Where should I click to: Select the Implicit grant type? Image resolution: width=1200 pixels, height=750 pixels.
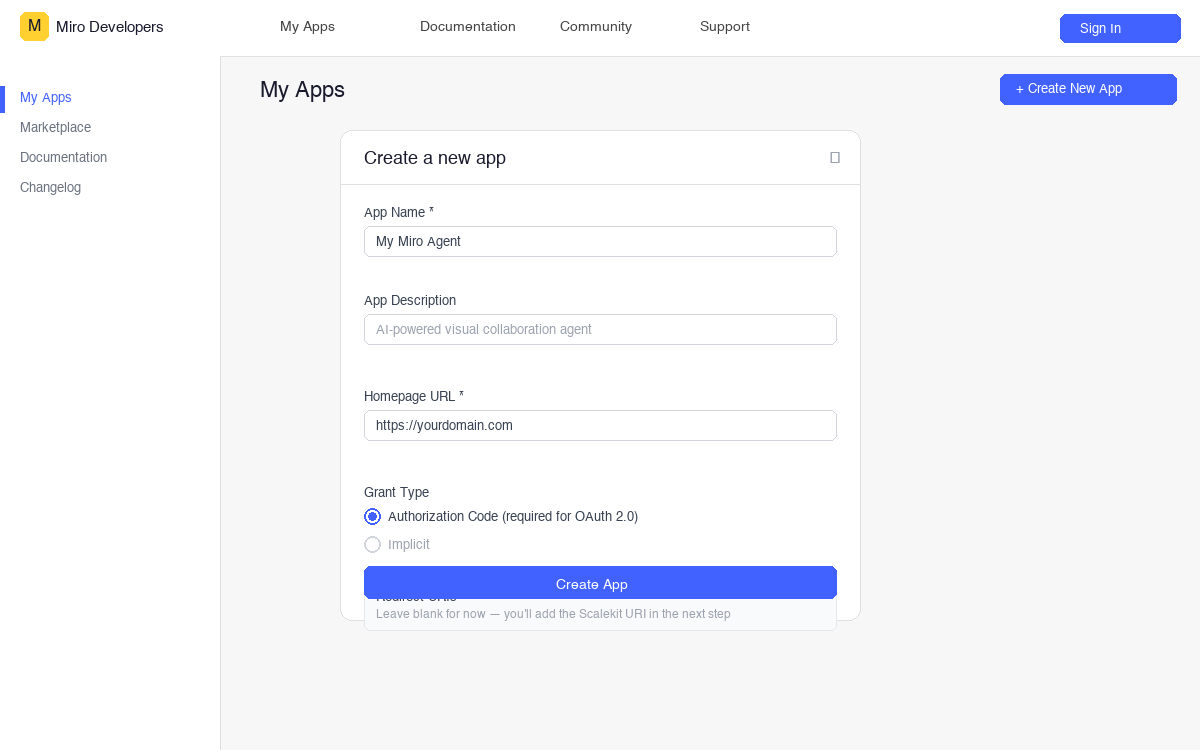372,544
